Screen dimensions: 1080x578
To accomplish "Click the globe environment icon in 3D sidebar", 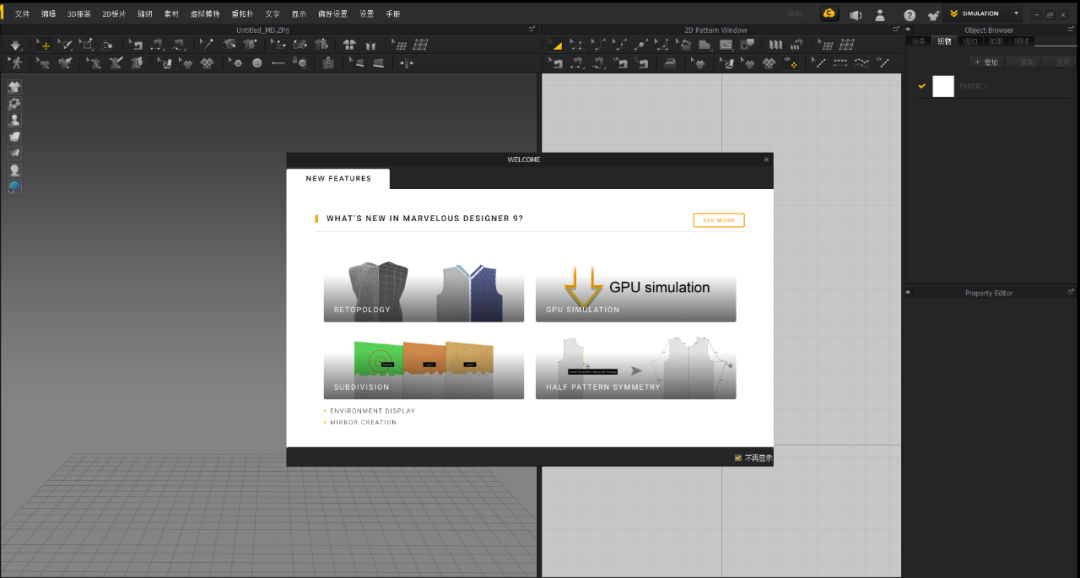I will tap(15, 187).
